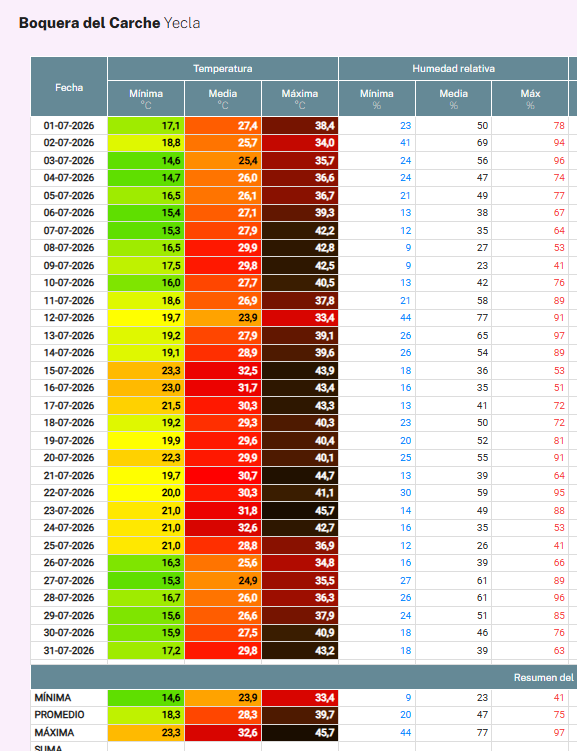The image size is (577, 751).
Task: Click max temperature 38,4 on 01-07-2026
Action: [300, 125]
